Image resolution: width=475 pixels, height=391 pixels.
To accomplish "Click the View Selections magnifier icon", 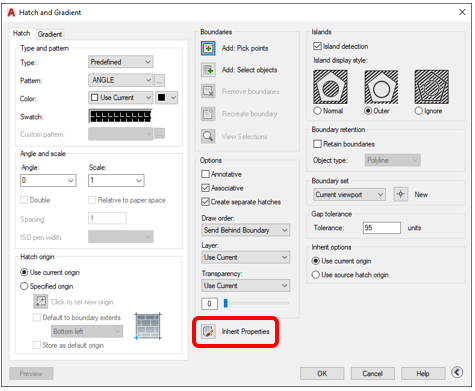I will pyautogui.click(x=208, y=136).
